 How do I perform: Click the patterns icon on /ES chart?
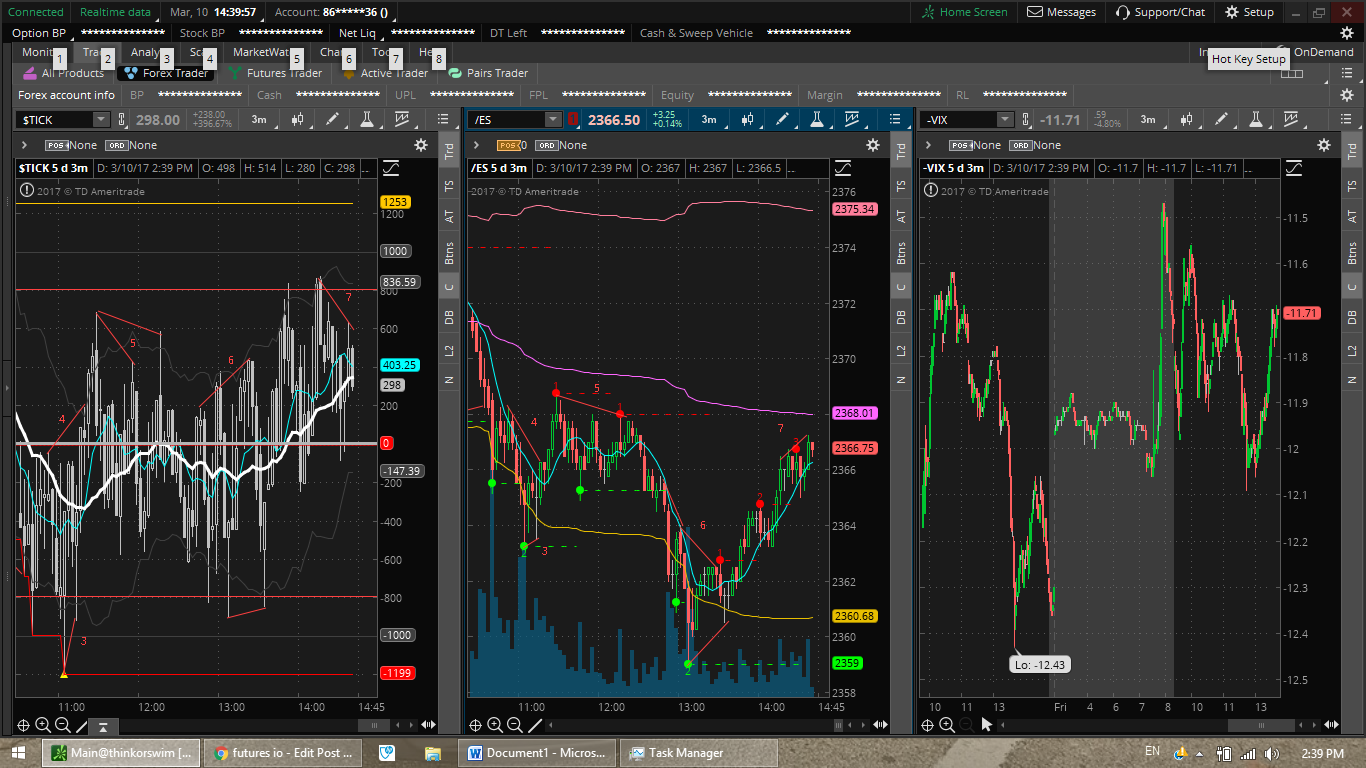(x=852, y=120)
